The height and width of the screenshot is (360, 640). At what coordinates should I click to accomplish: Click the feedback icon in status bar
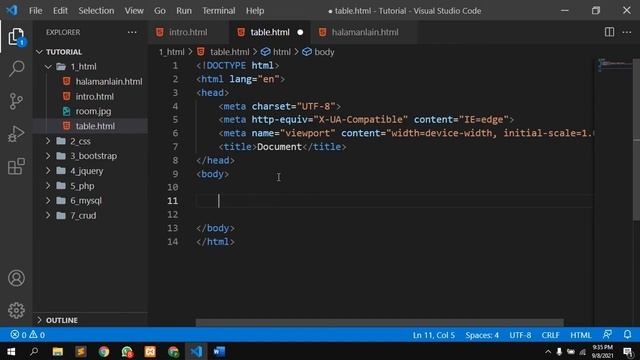point(607,335)
